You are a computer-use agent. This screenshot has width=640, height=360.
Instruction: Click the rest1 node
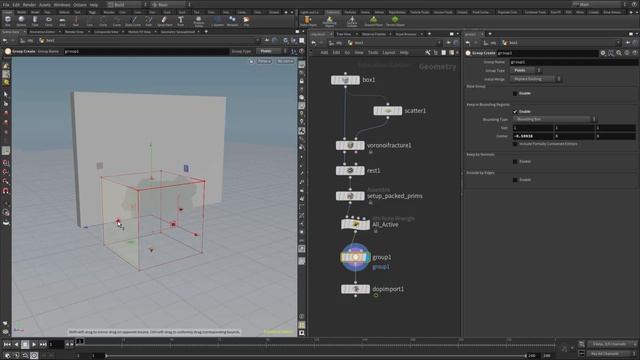click(350, 171)
